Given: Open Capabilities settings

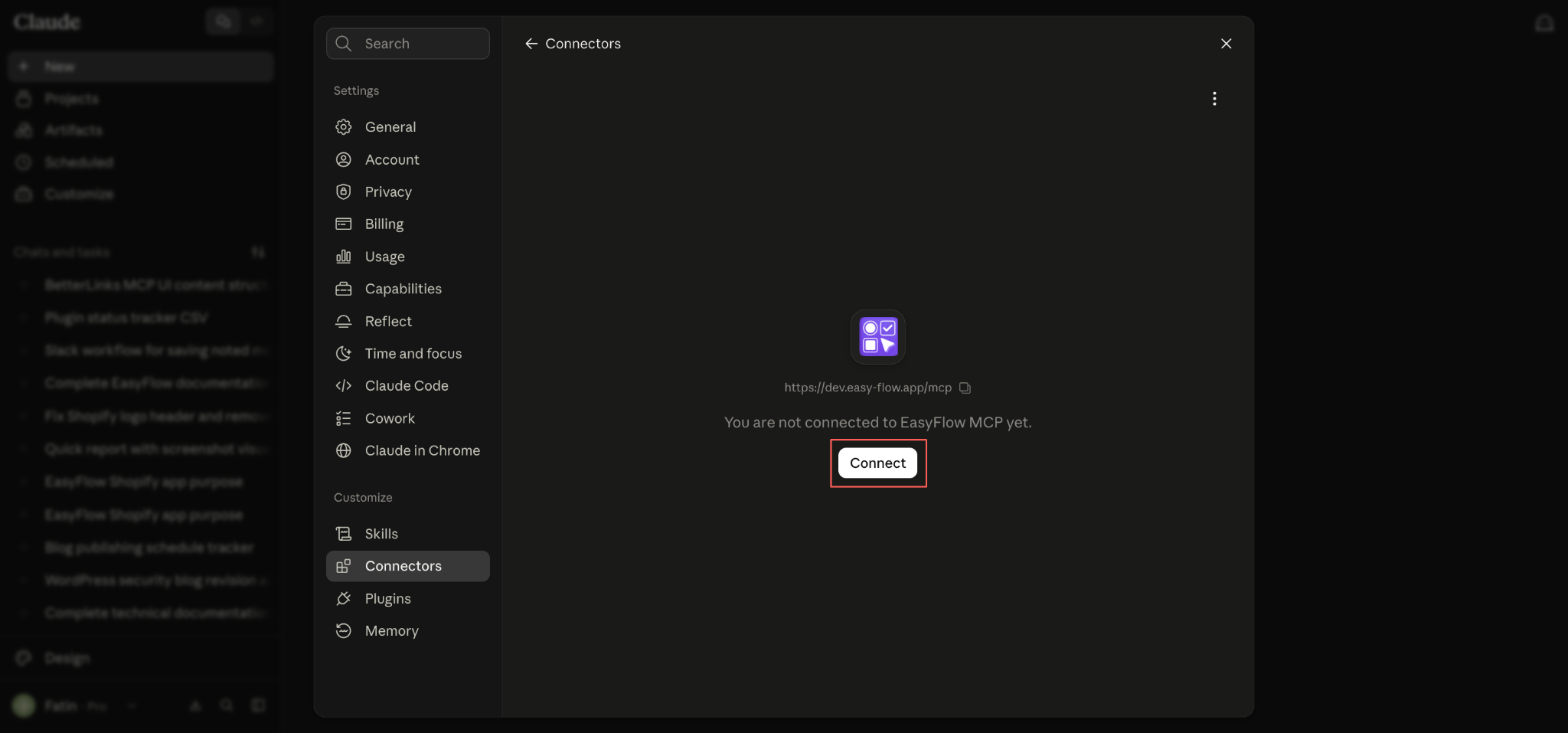Looking at the screenshot, I should pos(408,289).
